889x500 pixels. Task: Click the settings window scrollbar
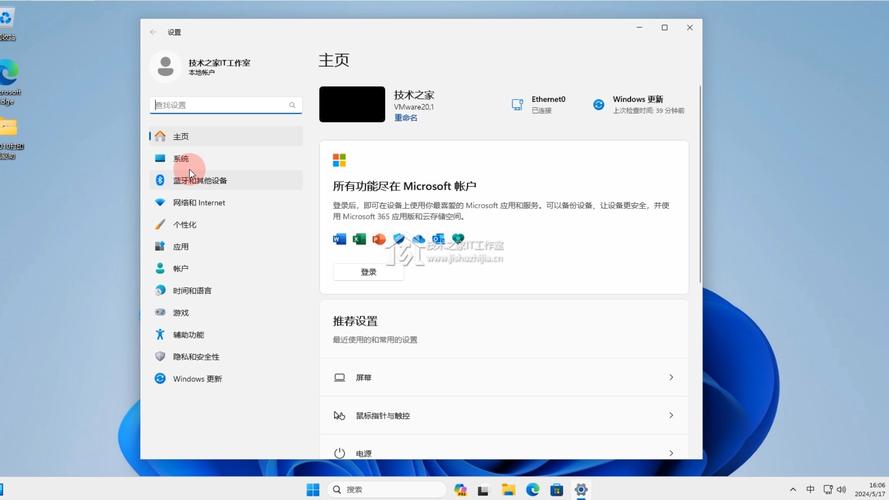click(700, 184)
